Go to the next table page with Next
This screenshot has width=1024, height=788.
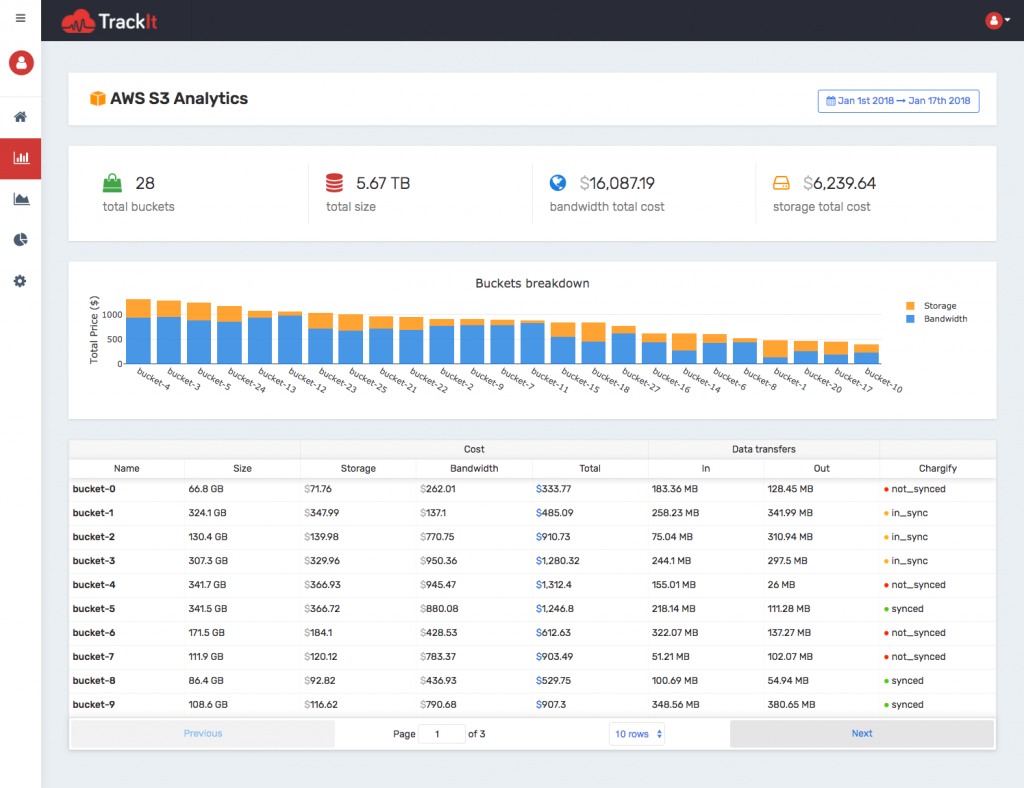(x=861, y=733)
